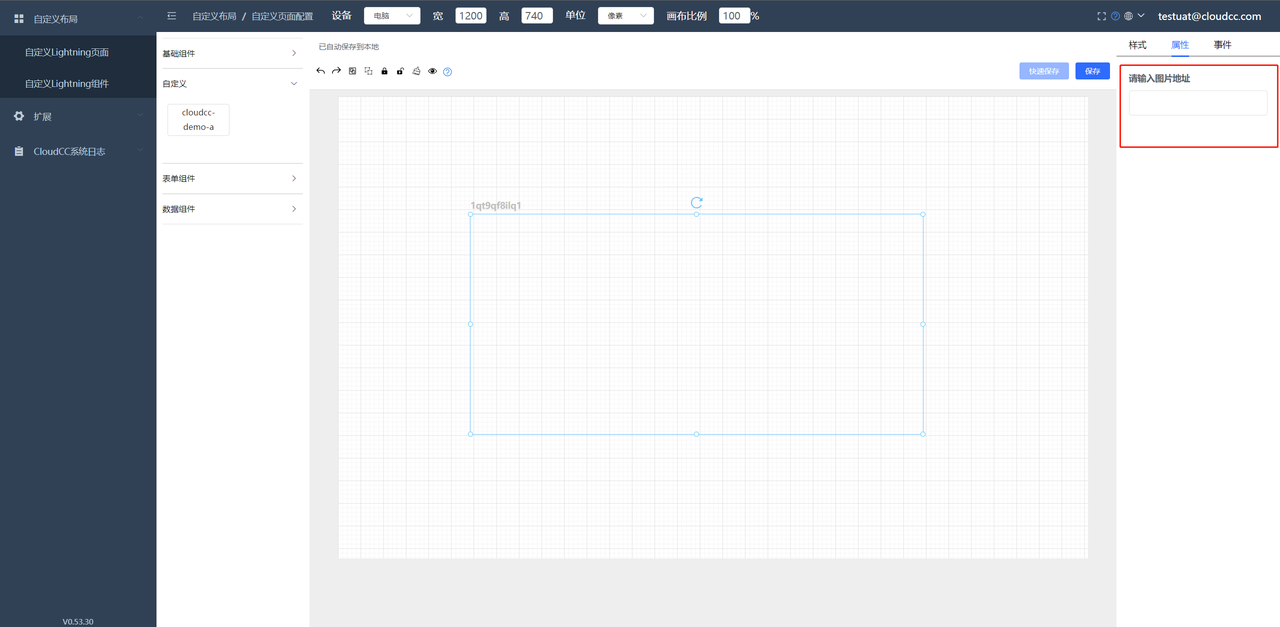This screenshot has height=627, width=1280.
Task: Expand the 数据组件 section
Action: click(x=231, y=209)
